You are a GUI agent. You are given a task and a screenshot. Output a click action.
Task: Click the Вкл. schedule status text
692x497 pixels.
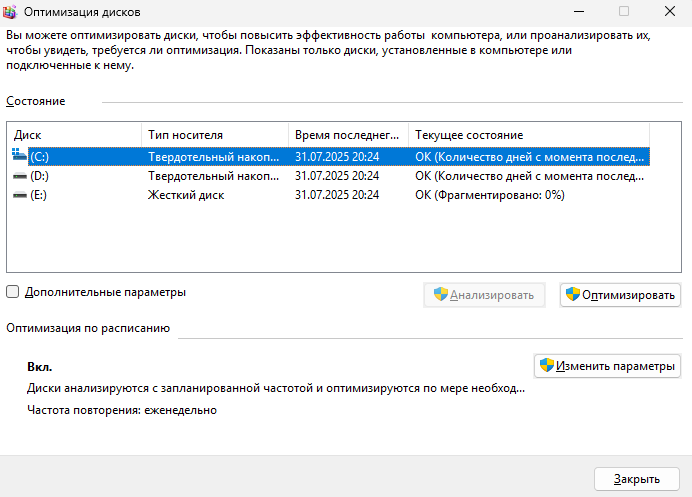40,367
